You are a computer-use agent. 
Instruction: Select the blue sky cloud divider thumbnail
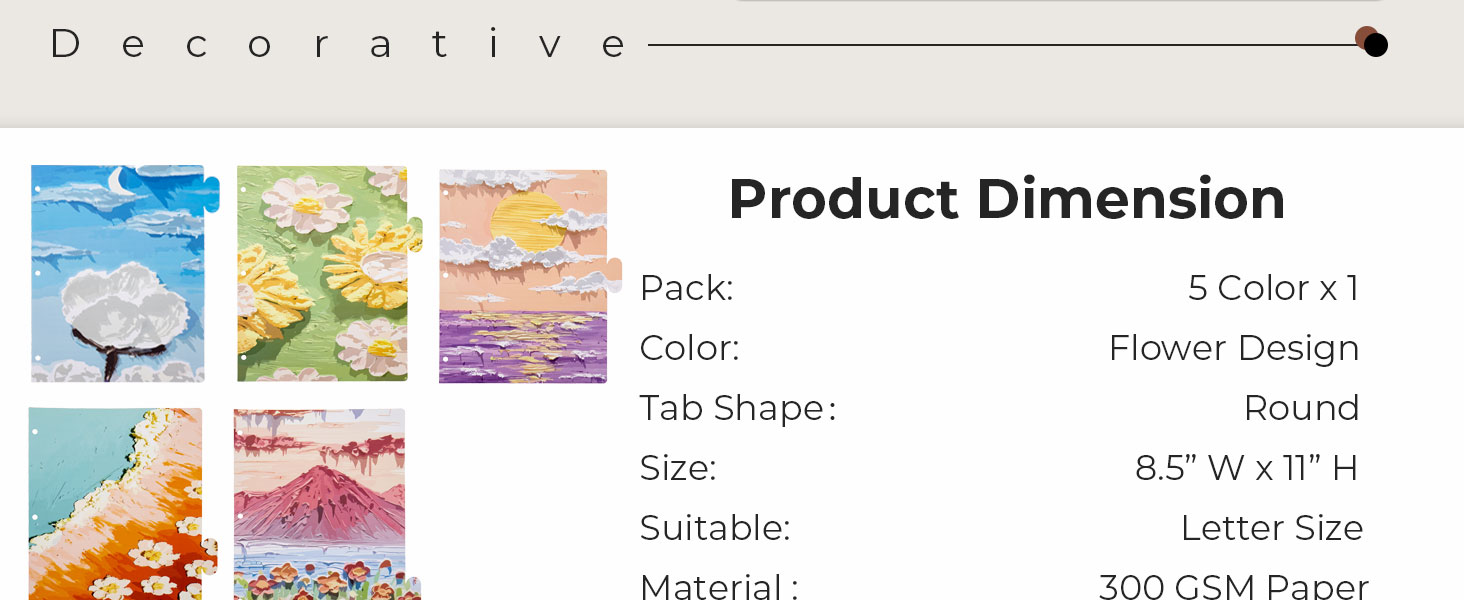(120, 273)
